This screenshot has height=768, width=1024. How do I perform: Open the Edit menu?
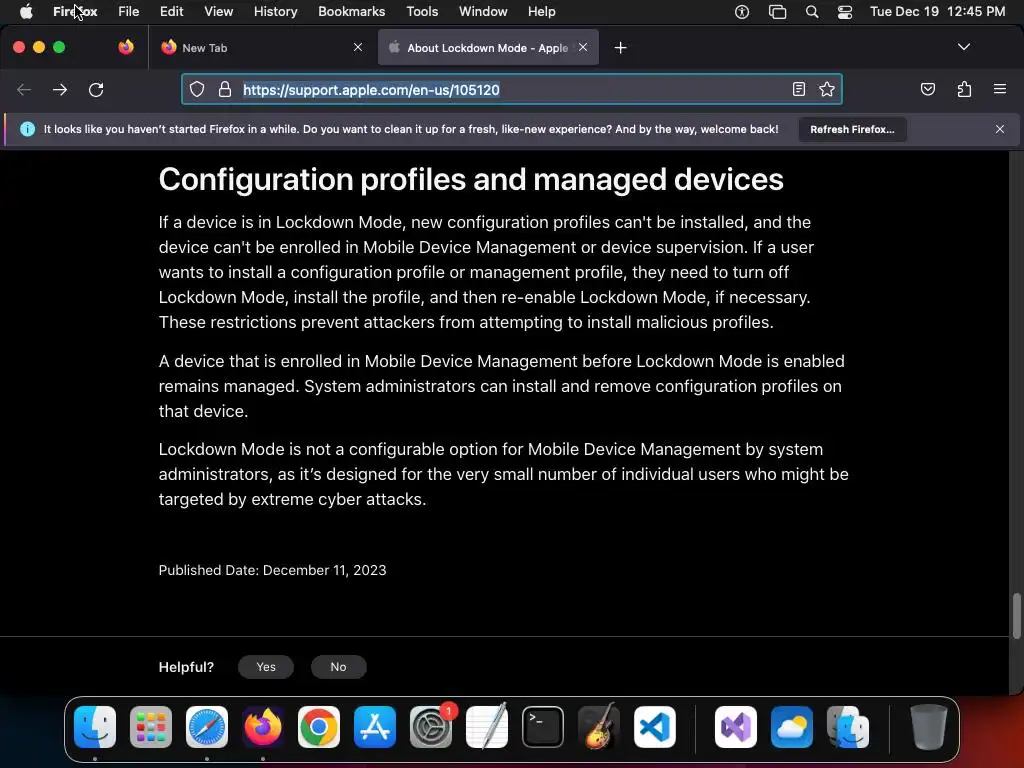coord(171,12)
